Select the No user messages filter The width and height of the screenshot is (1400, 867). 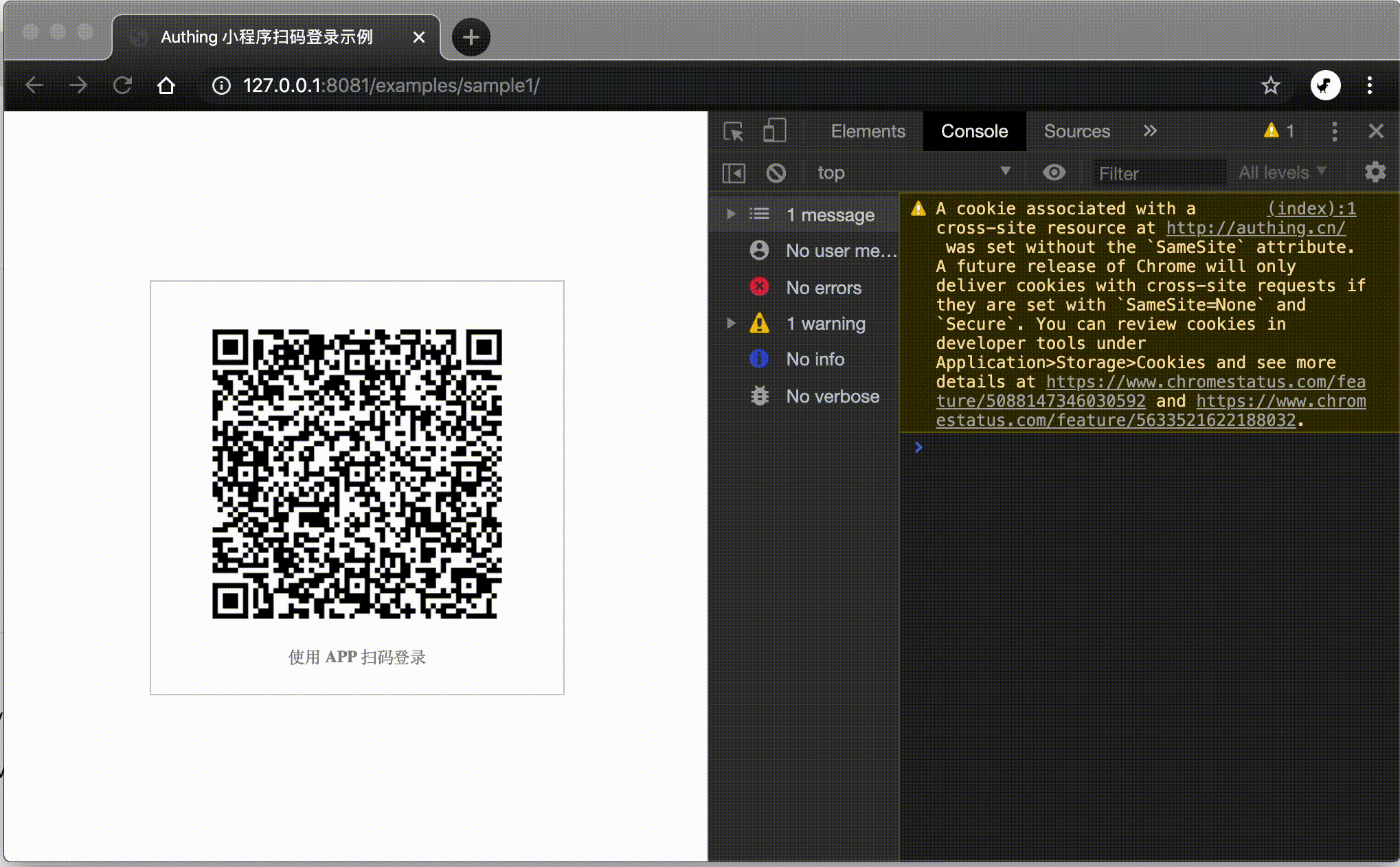click(x=804, y=251)
